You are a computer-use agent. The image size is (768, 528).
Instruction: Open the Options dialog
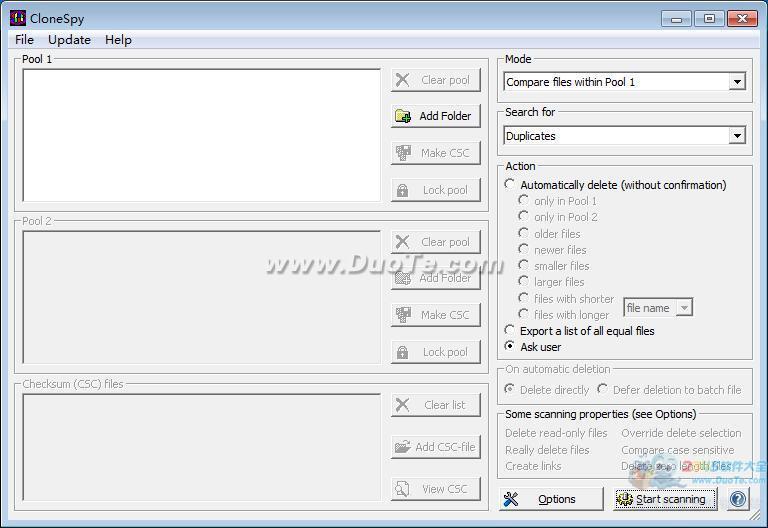pyautogui.click(x=551, y=499)
